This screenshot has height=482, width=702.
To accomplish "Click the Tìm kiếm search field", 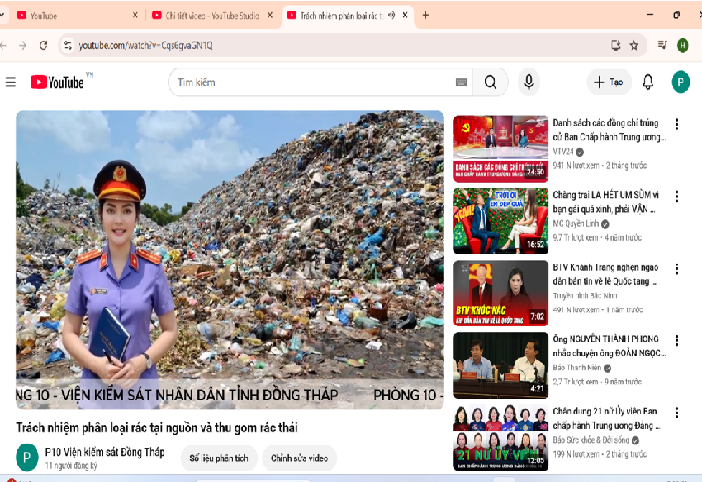I will (310, 82).
